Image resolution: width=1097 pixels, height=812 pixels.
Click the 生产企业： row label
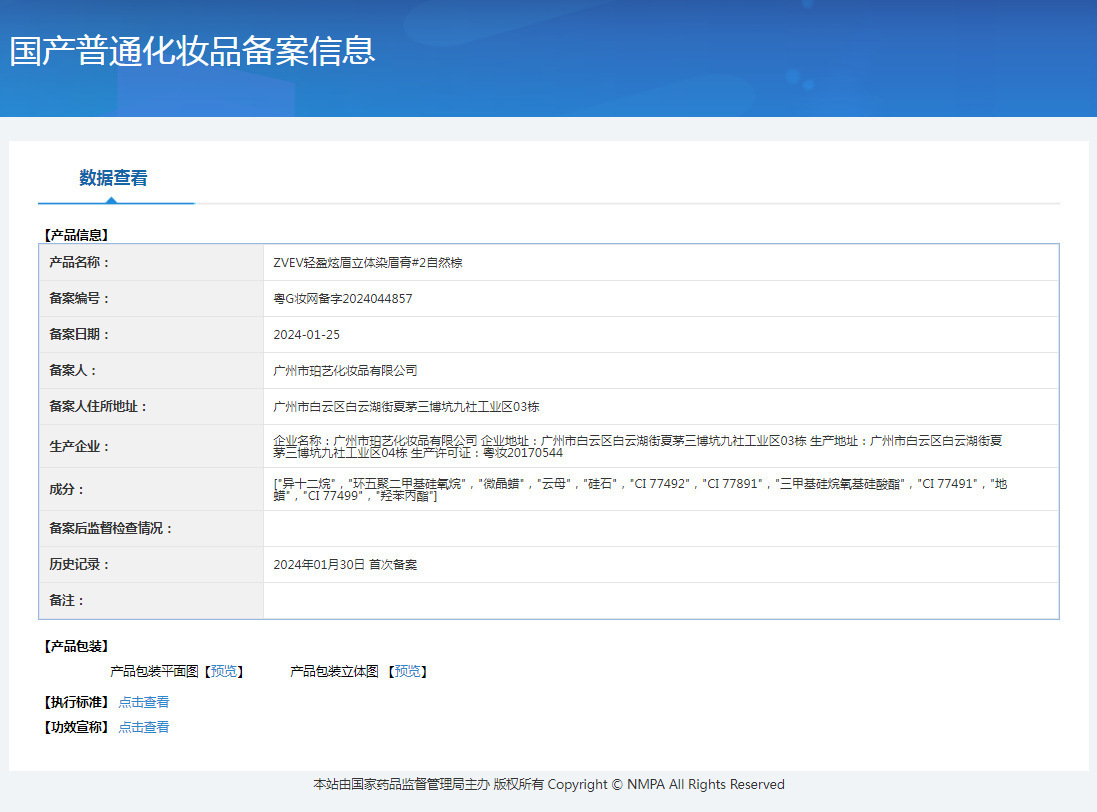tap(79, 447)
